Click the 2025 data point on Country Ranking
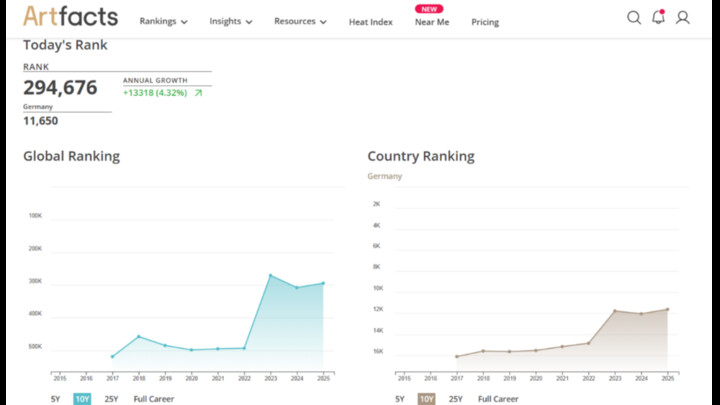720x405 pixels. click(668, 309)
